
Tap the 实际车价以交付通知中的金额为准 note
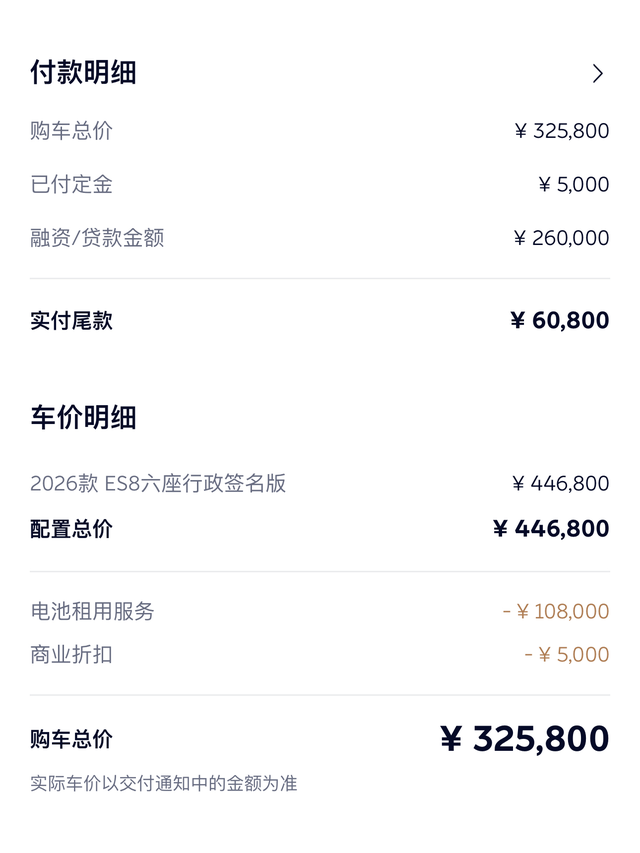(x=164, y=783)
